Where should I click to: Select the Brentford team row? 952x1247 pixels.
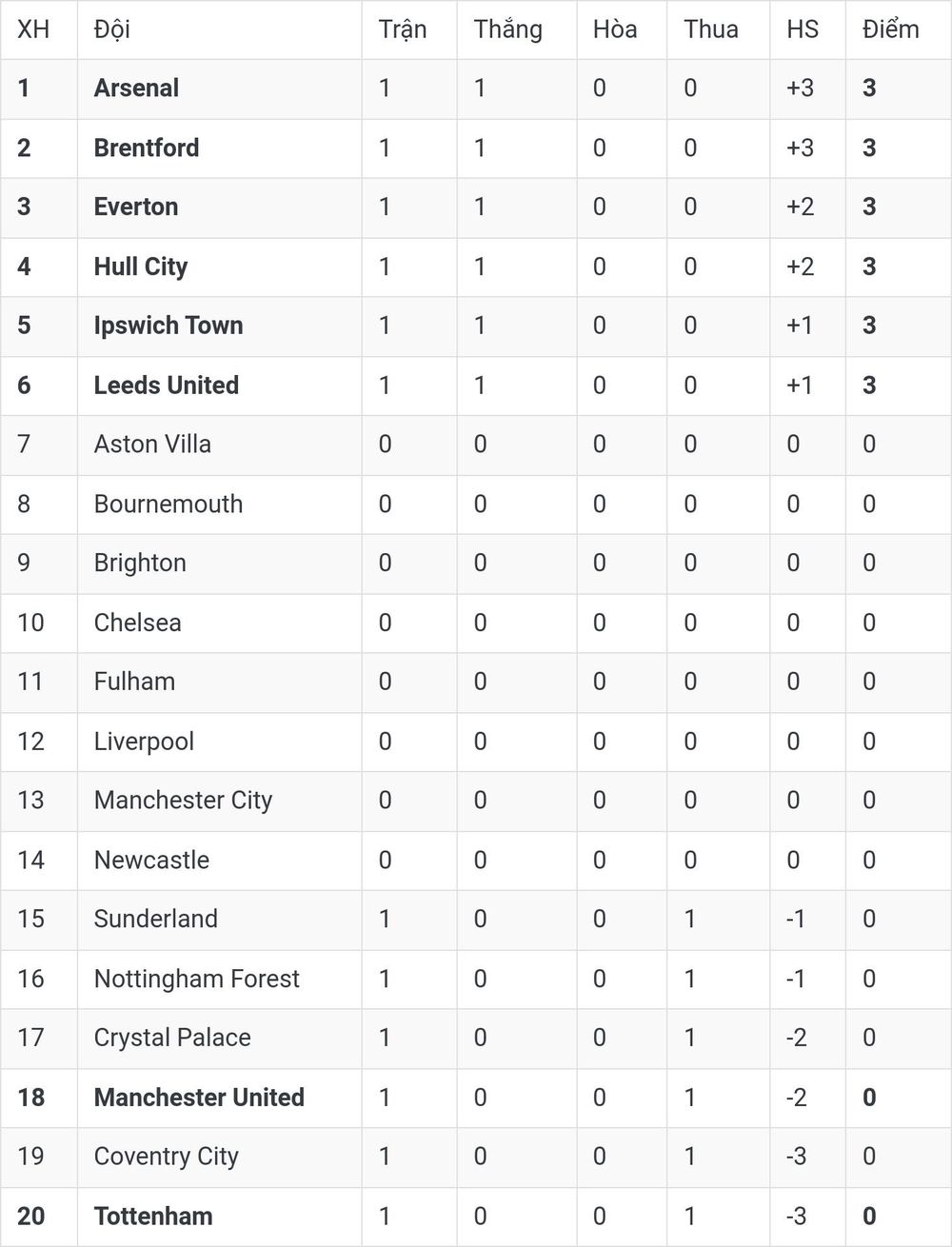click(x=476, y=148)
